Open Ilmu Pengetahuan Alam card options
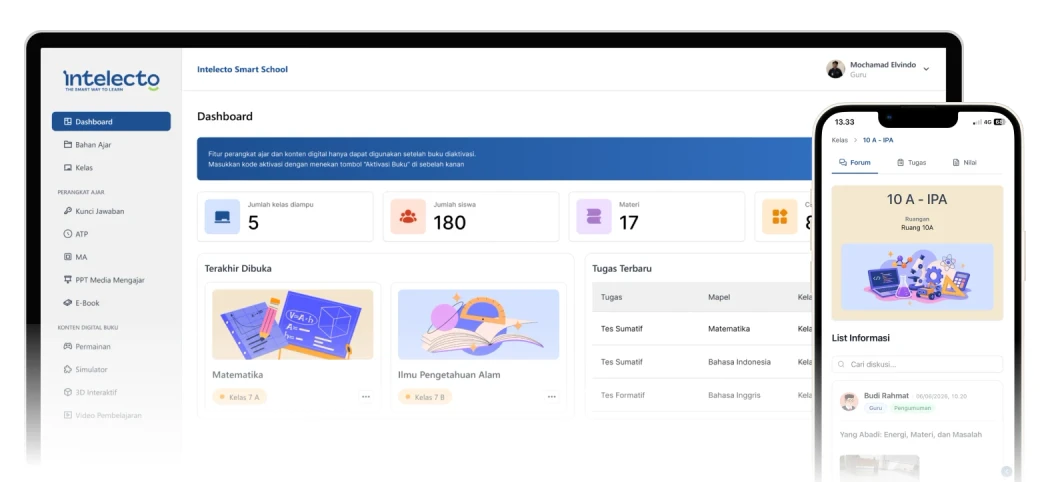Viewport: 1040px width, 482px height. [551, 396]
